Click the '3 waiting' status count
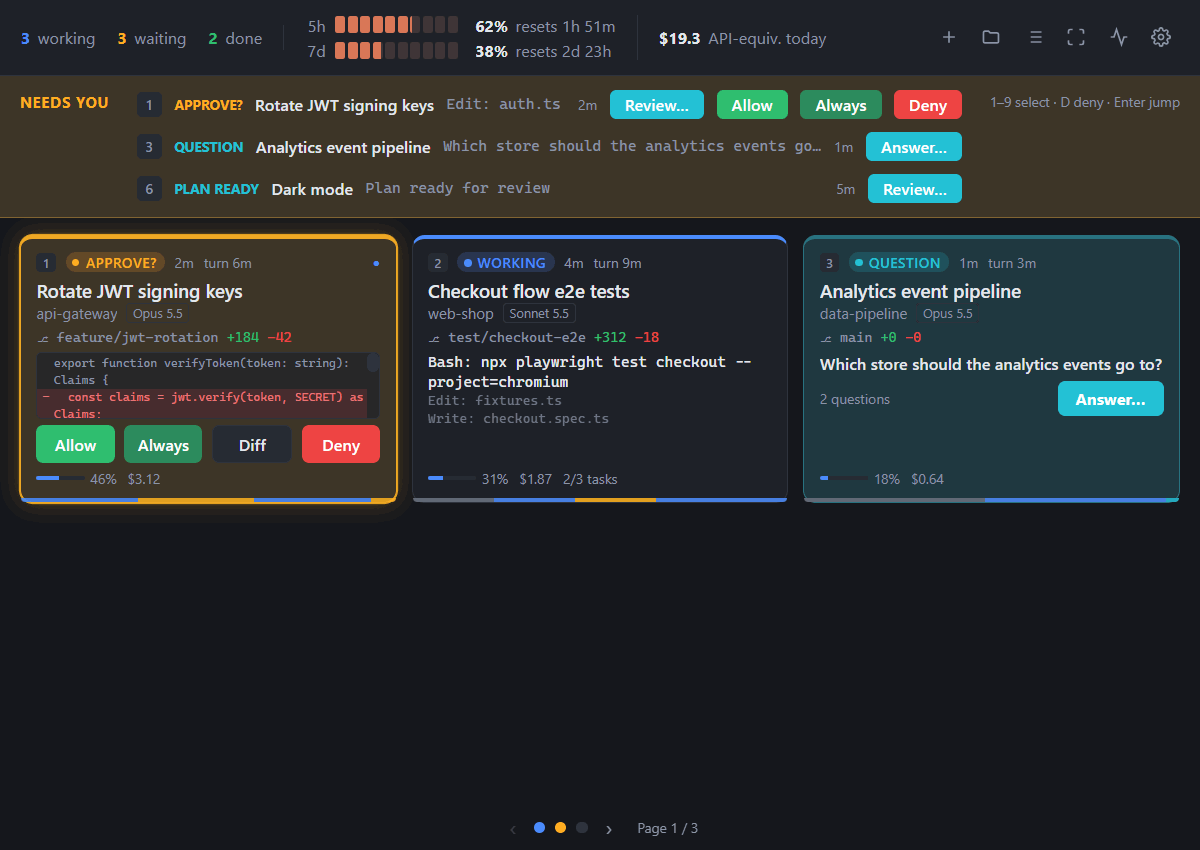Image resolution: width=1200 pixels, height=850 pixels. pyautogui.click(x=152, y=39)
